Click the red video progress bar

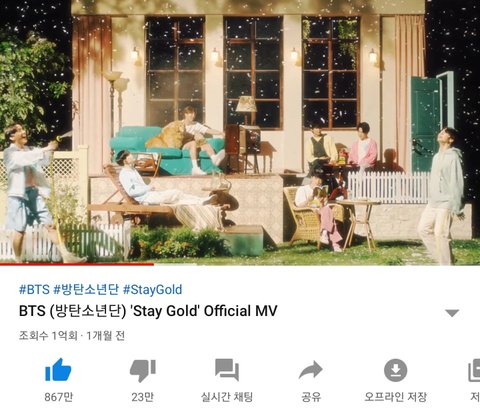[x=77, y=264]
